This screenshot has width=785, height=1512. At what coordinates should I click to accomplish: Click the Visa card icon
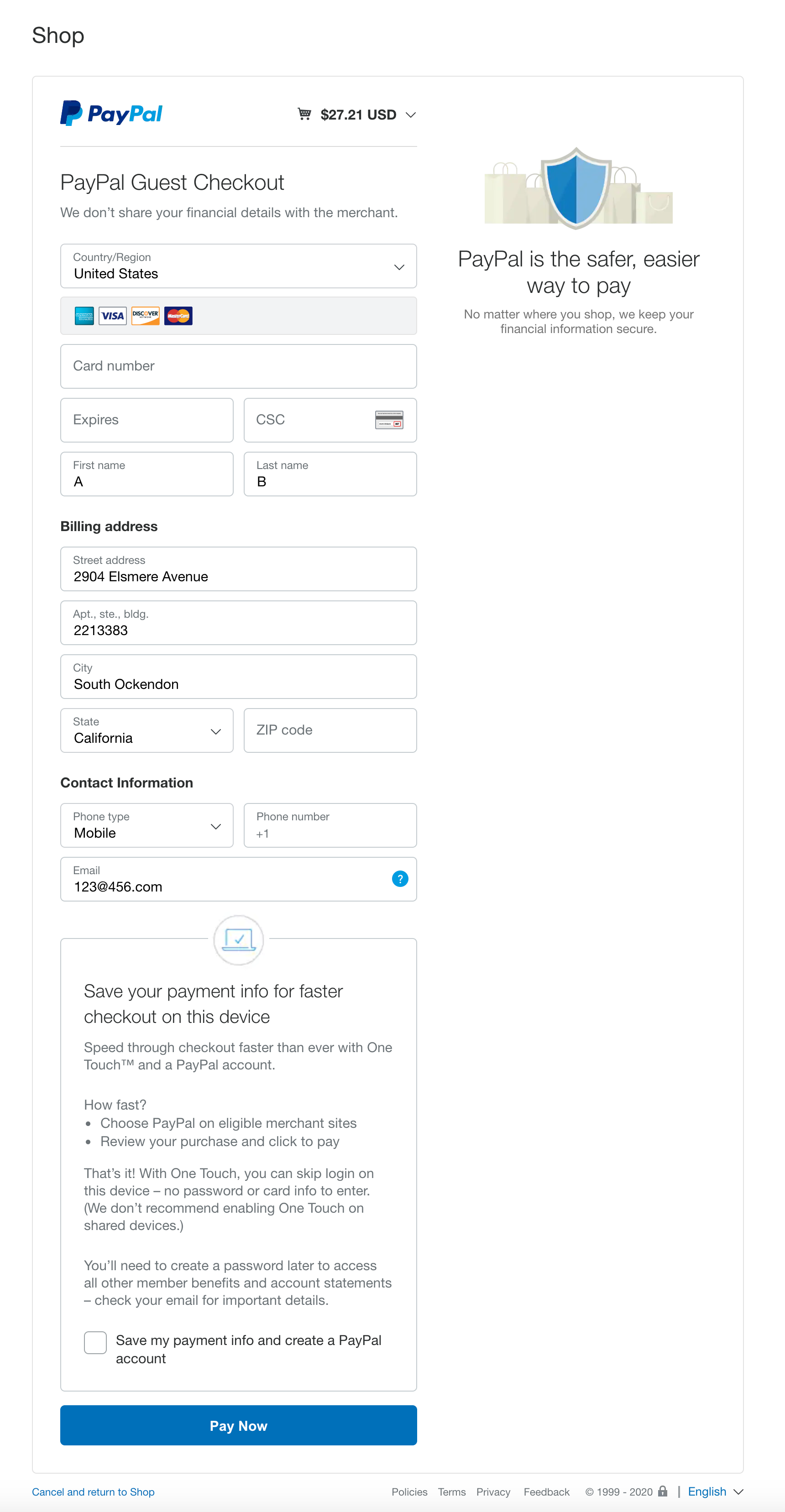tap(113, 316)
